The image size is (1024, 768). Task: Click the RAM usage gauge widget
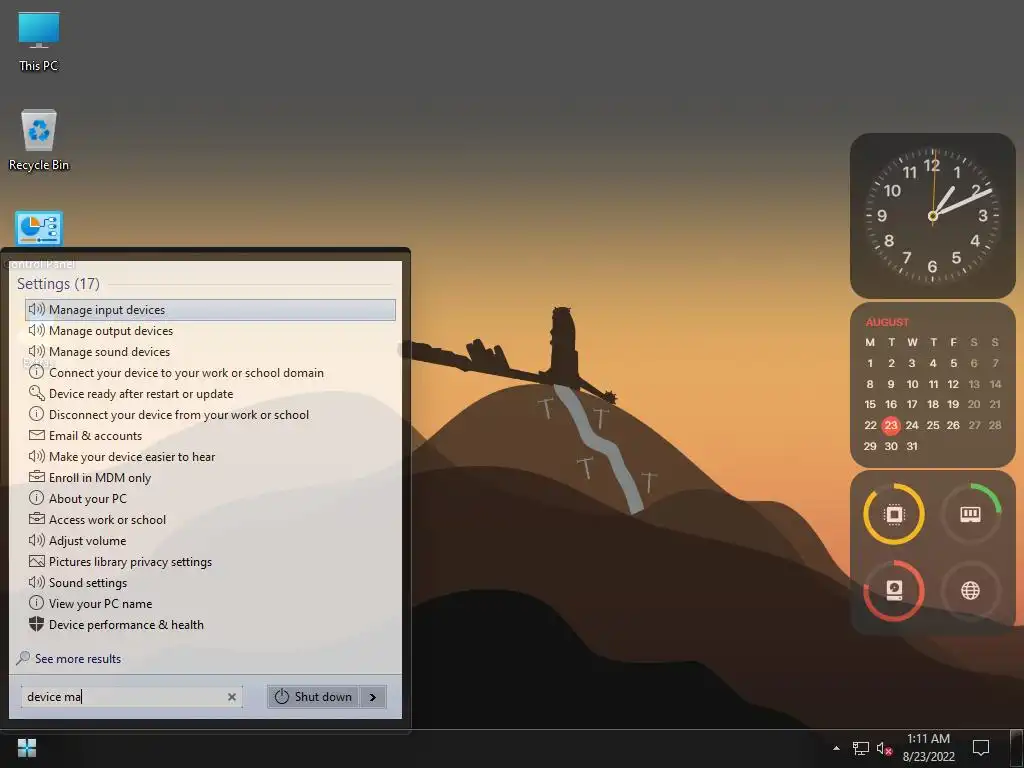(x=970, y=514)
